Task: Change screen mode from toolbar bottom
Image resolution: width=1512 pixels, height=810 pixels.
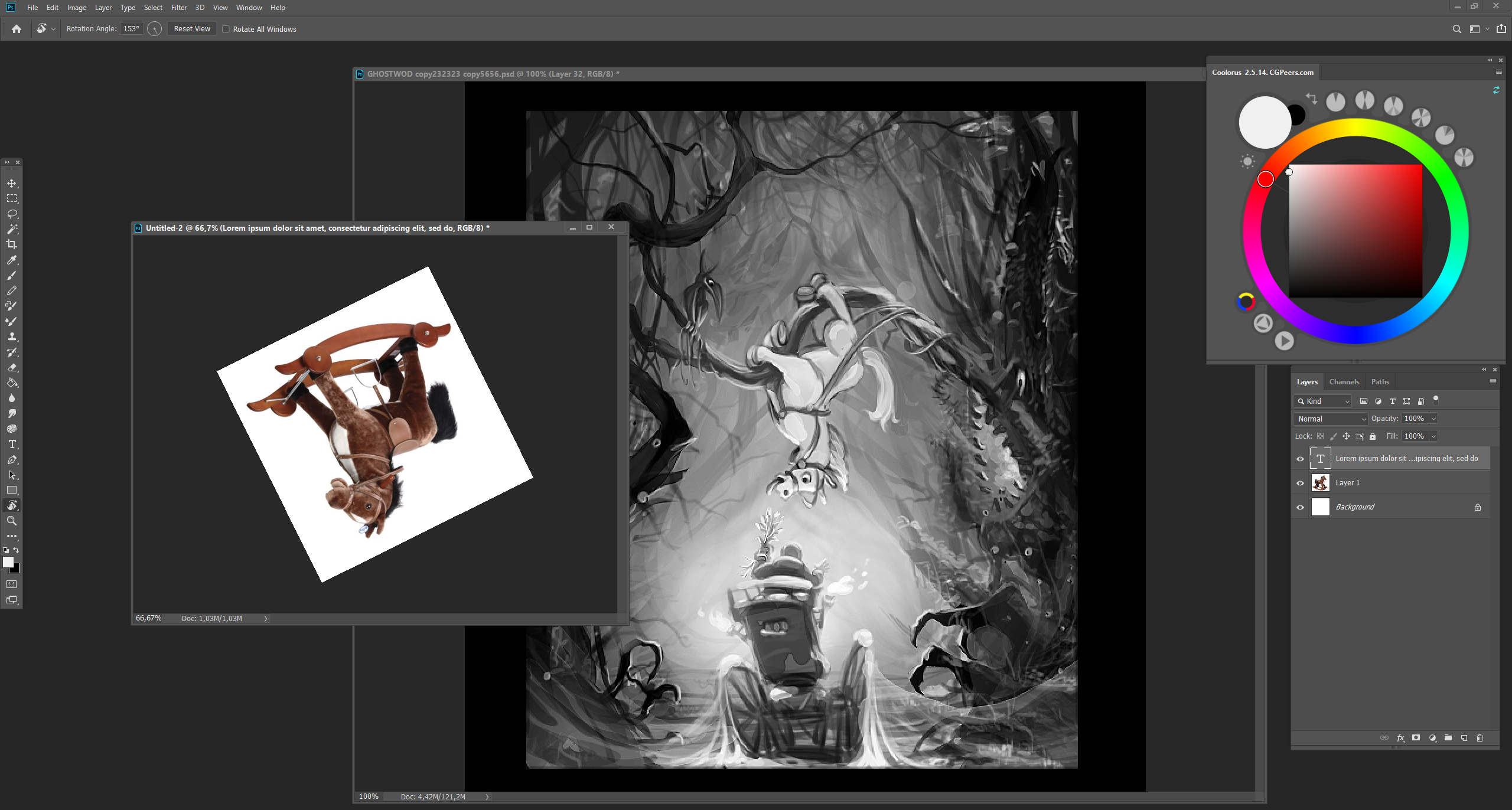Action: click(x=12, y=600)
